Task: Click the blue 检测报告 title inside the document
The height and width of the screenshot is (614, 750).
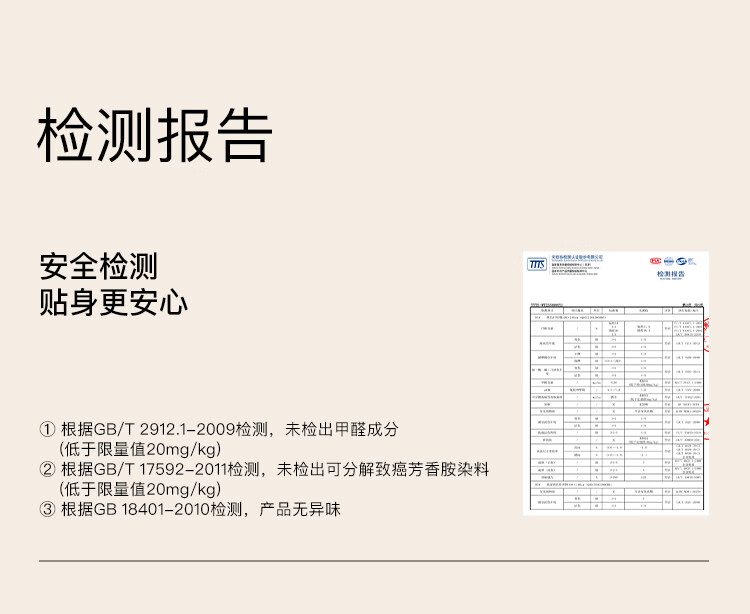Action: tap(670, 274)
